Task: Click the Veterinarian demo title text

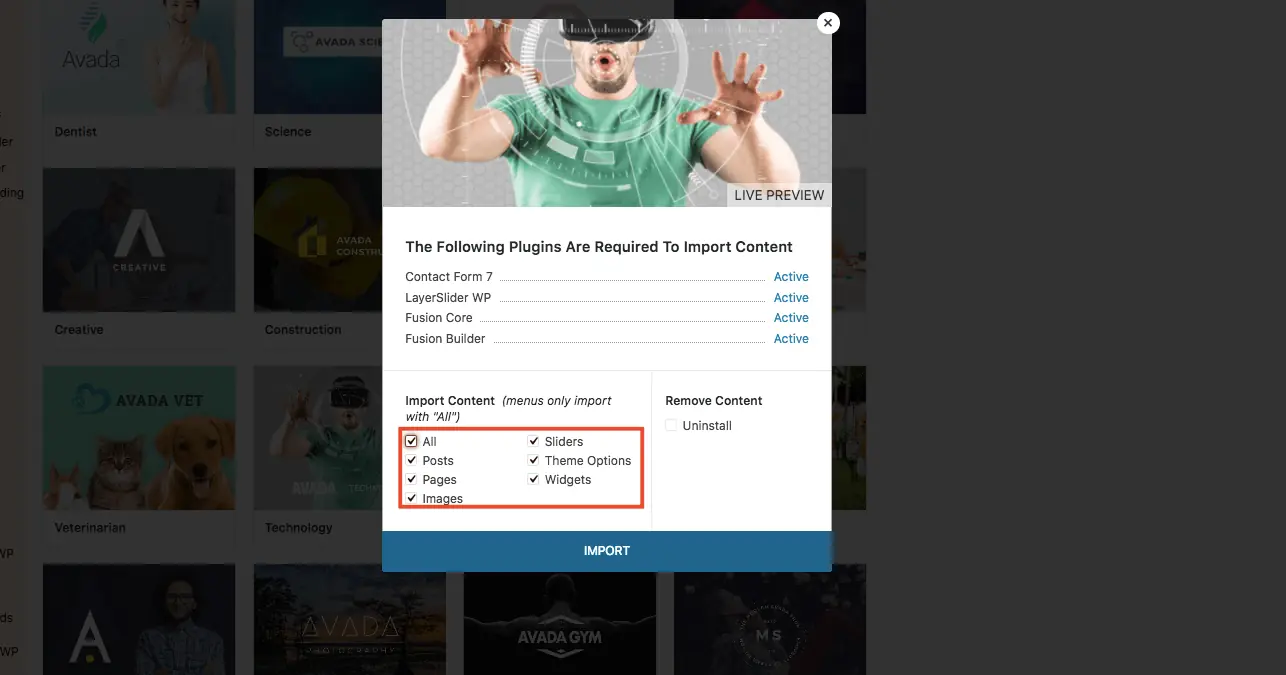Action: pos(91,528)
